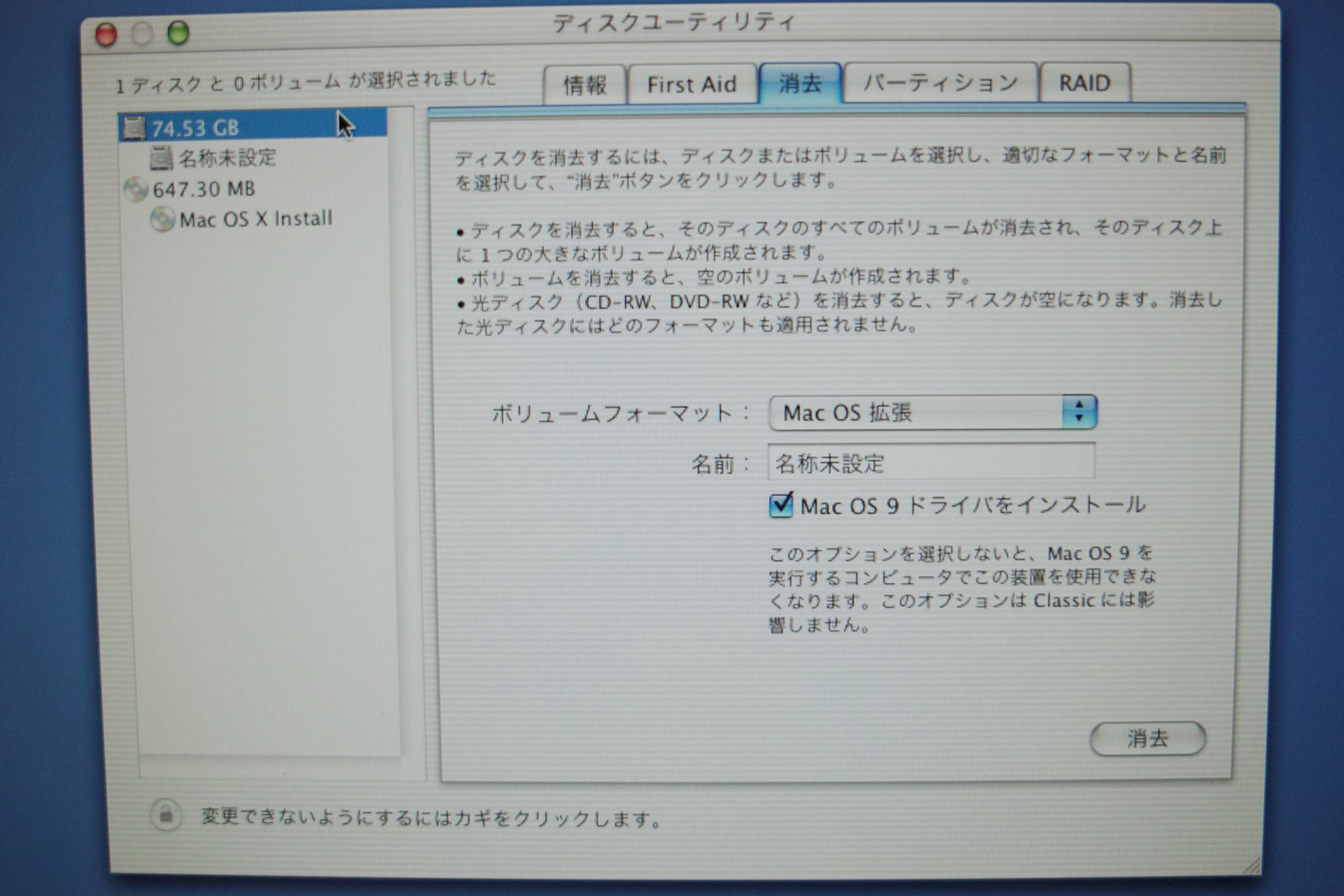Toggle the Mac OS 9 ドライバをインストール checkbox
This screenshot has height=896, width=1344.
coord(781,504)
